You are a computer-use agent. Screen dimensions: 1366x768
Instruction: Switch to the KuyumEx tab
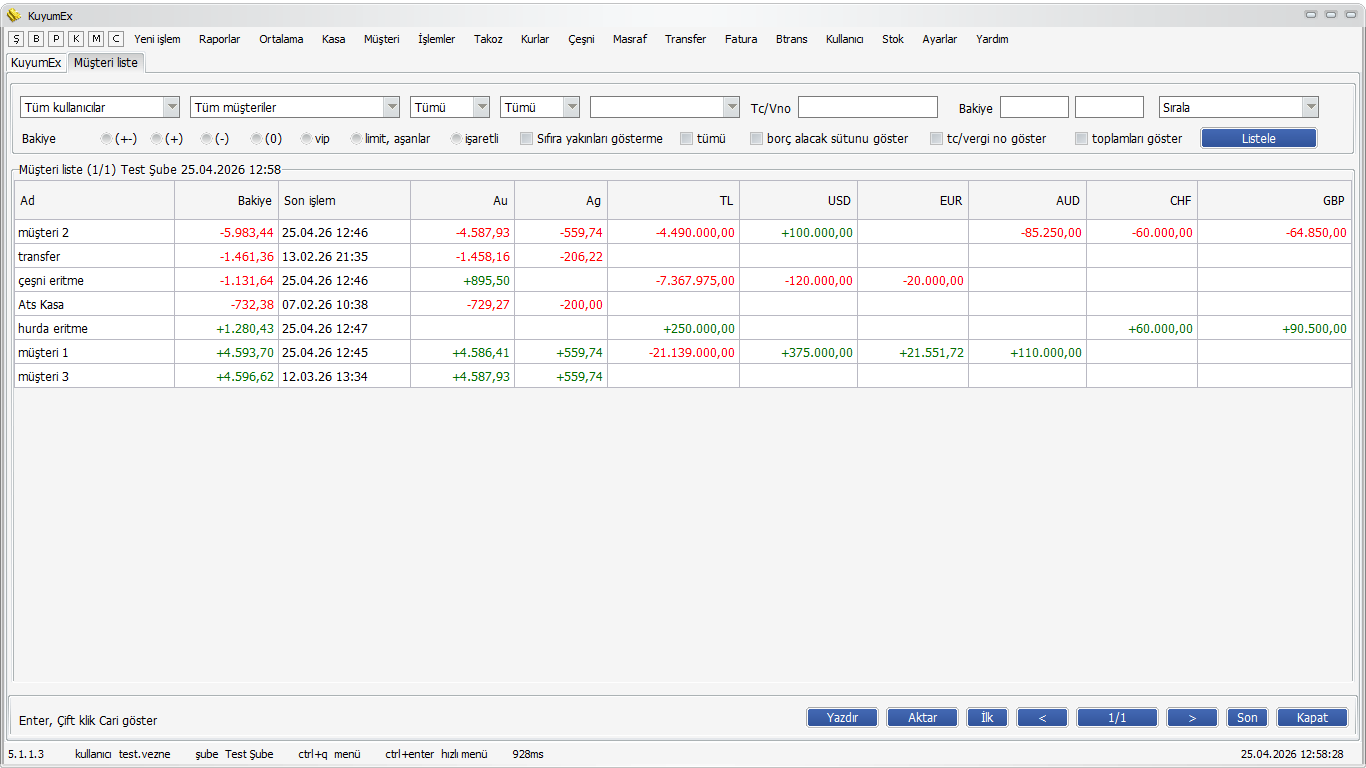pyautogui.click(x=36, y=62)
